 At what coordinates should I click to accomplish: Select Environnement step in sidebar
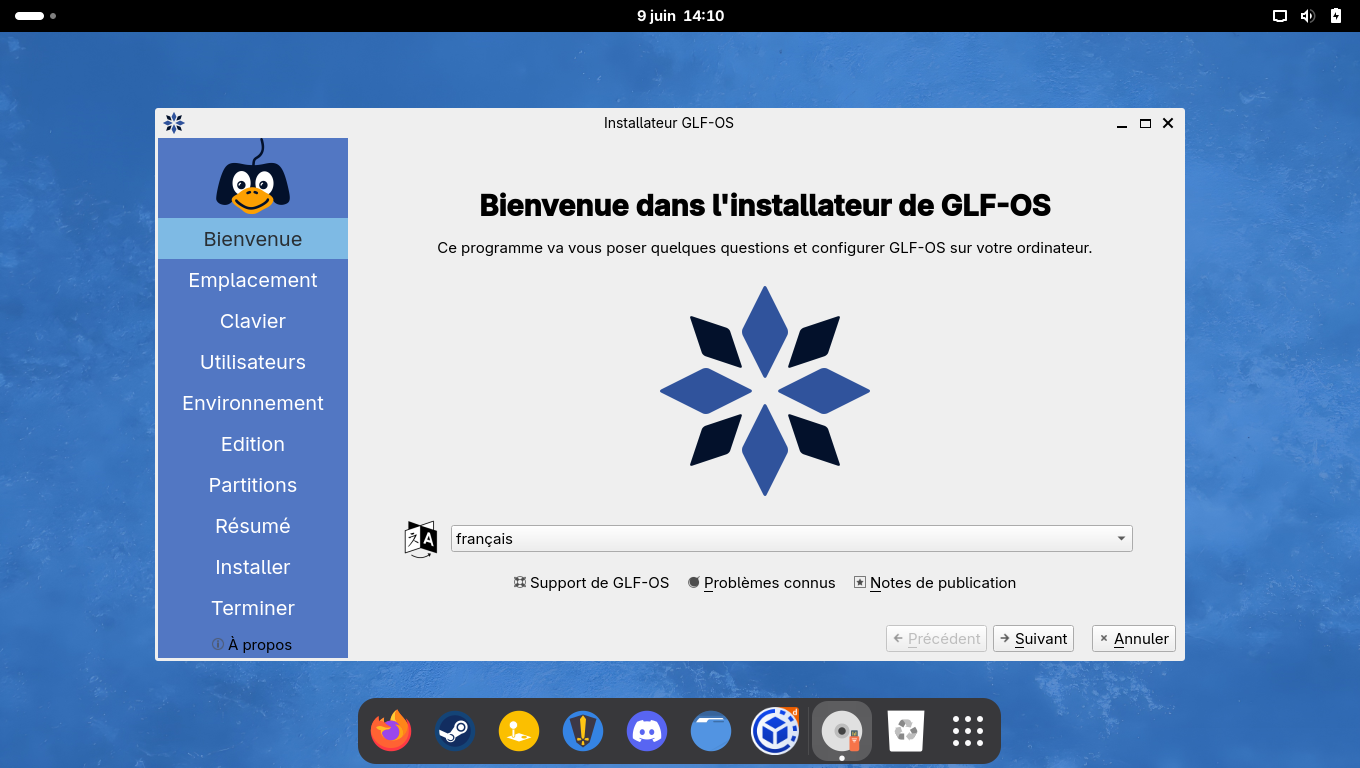pyautogui.click(x=253, y=403)
